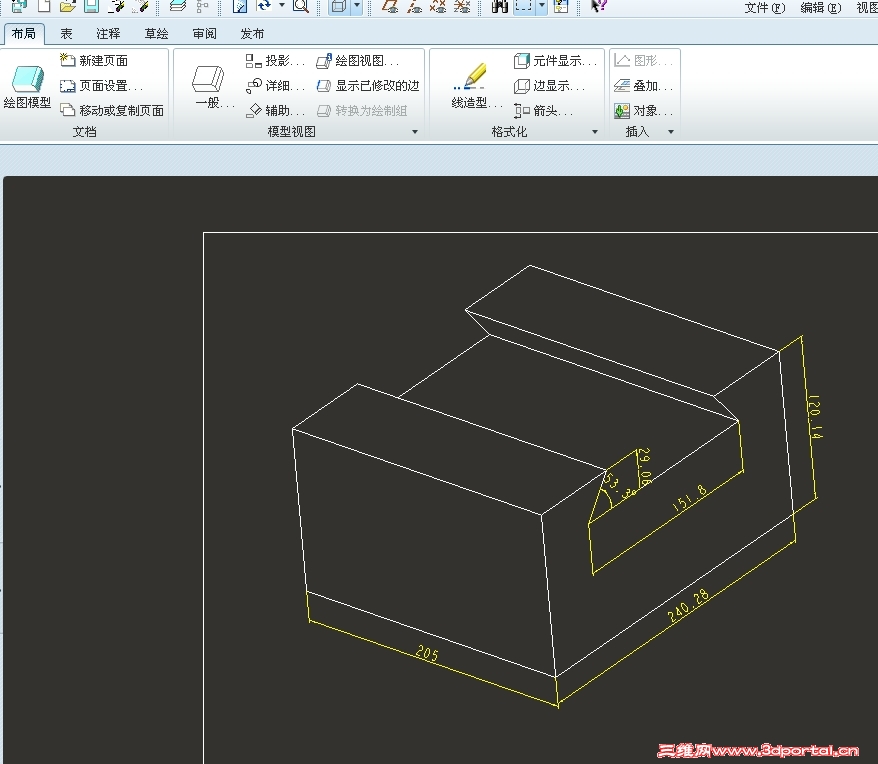878x764 pixels.
Task: Click the Regenerate arrows icon
Action: click(264, 6)
